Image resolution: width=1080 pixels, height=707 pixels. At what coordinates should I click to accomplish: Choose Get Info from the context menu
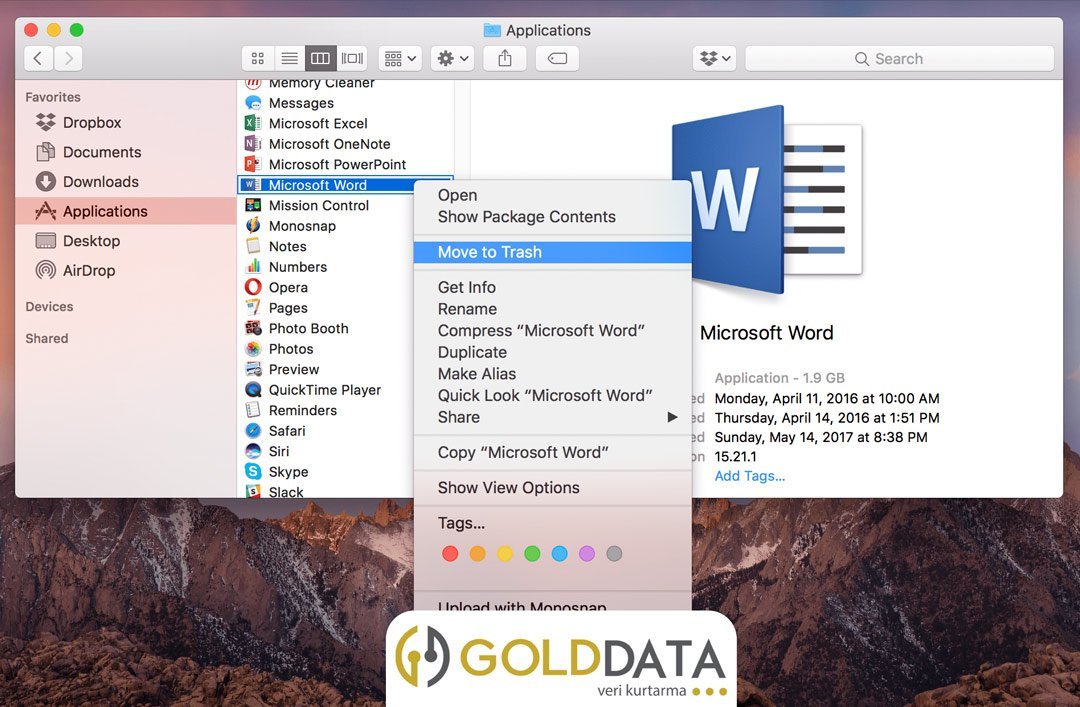[x=552, y=287]
